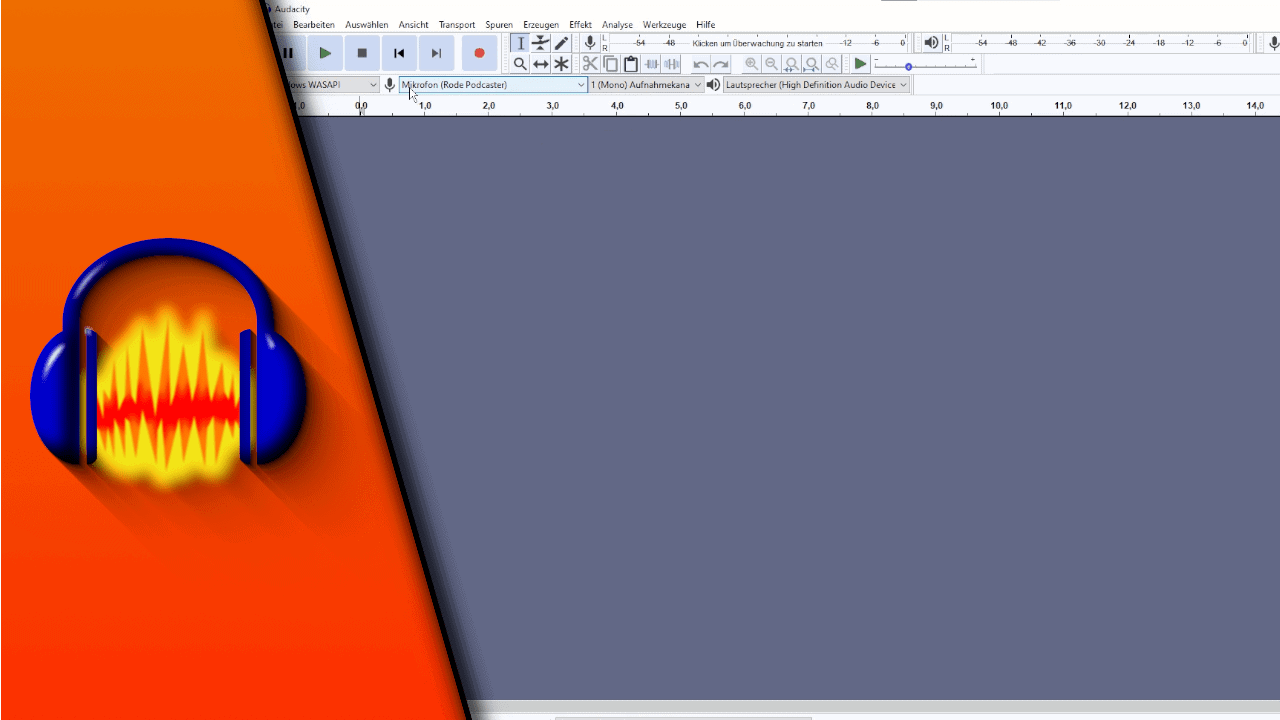Open the Hilfe menu
The height and width of the screenshot is (720, 1280).
point(705,25)
